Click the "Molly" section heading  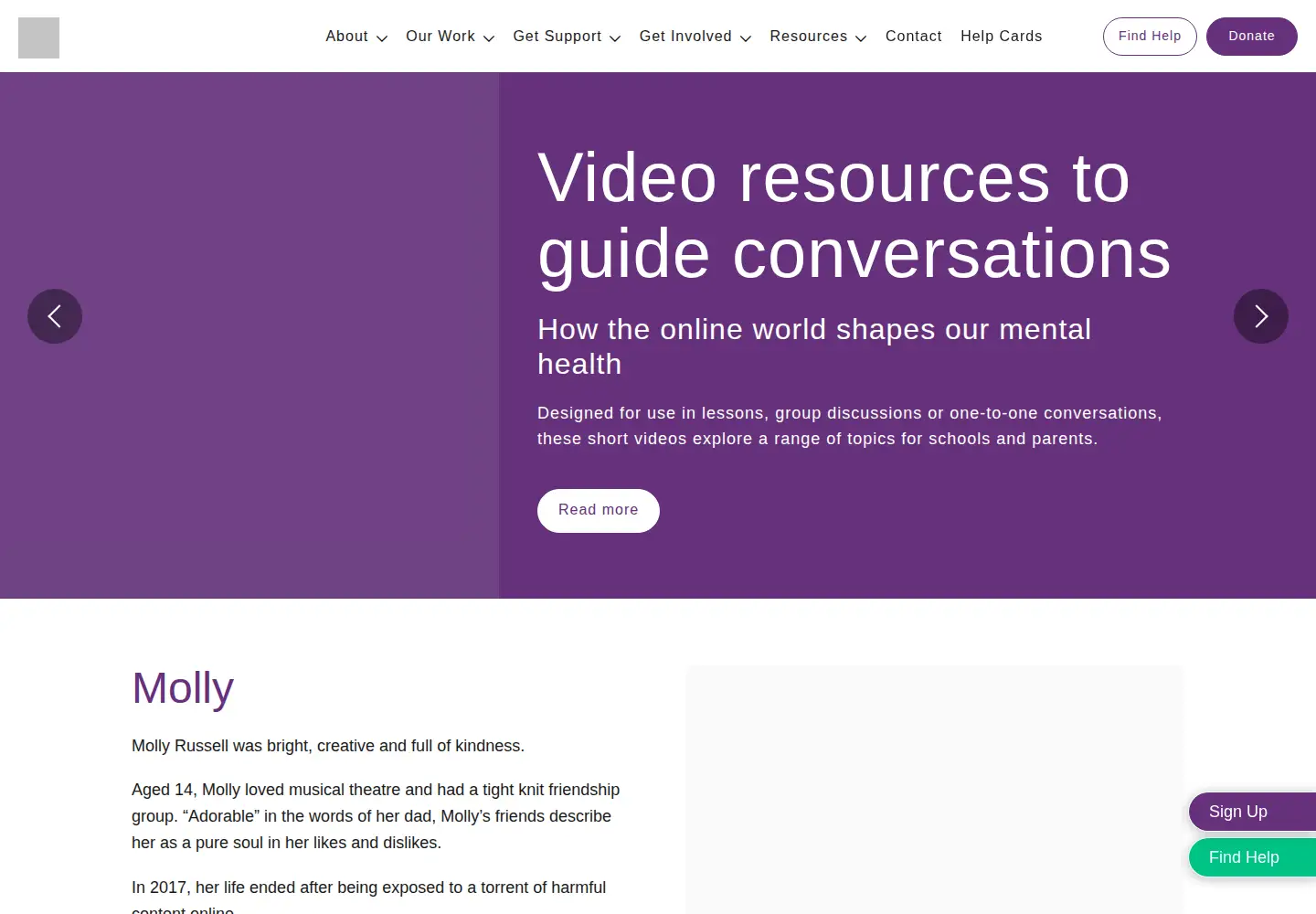183,688
